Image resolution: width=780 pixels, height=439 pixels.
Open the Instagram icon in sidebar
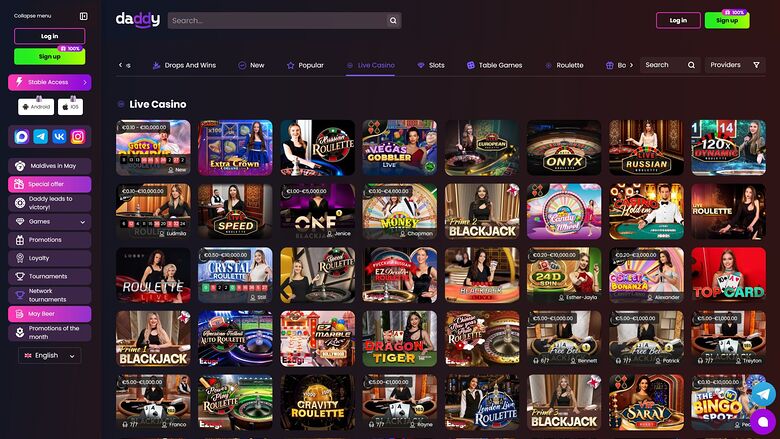78,136
